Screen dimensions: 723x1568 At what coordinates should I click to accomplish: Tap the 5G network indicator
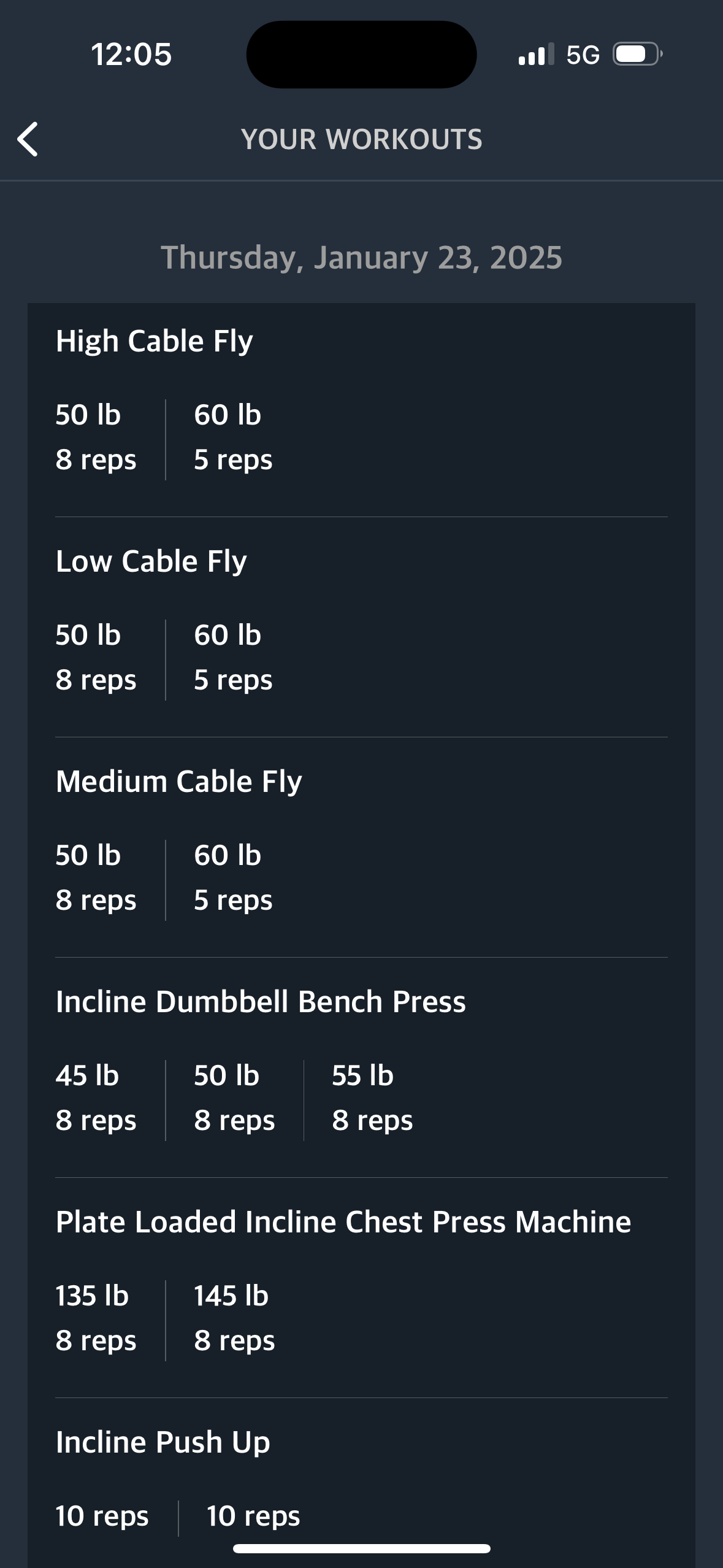(x=583, y=55)
